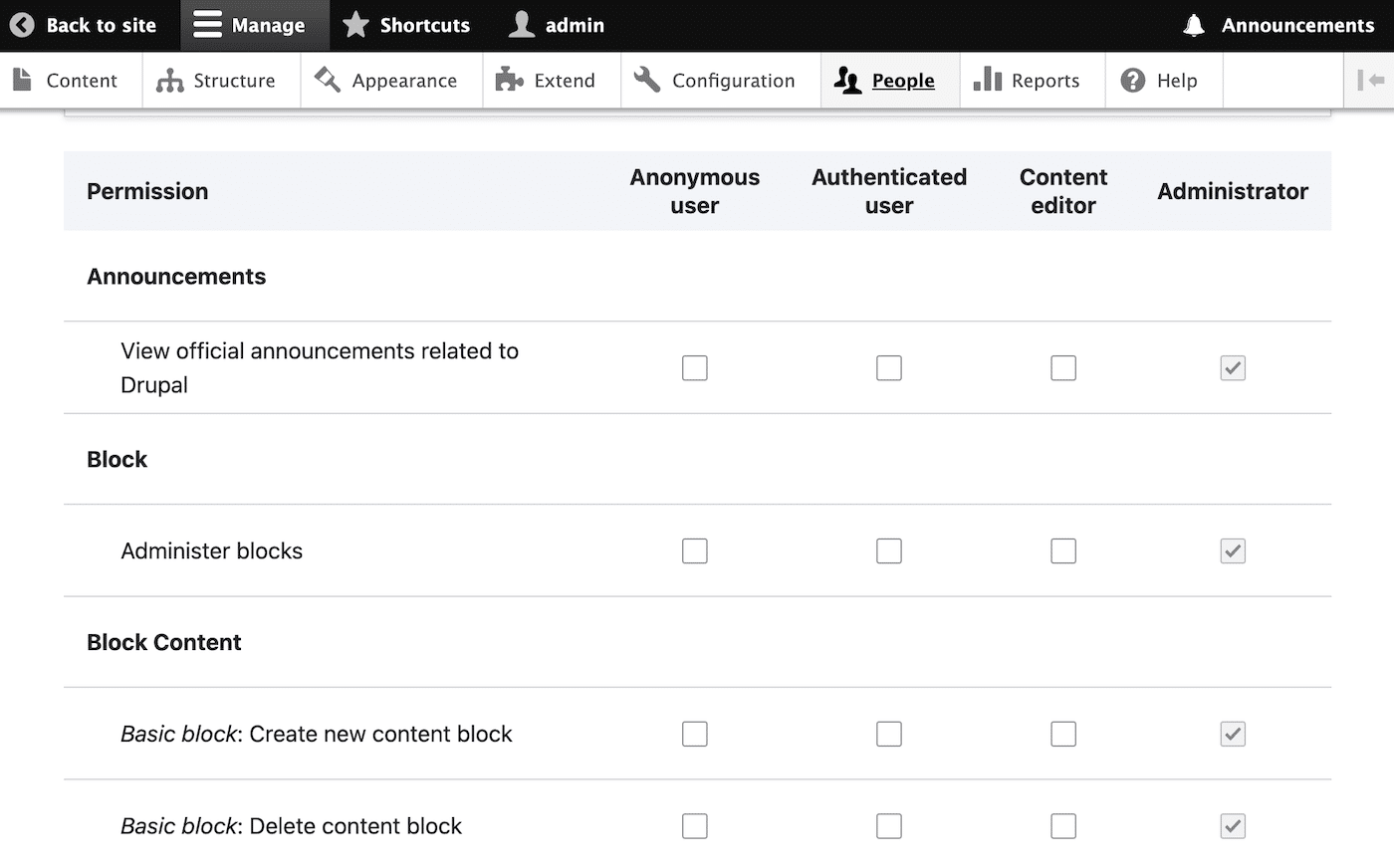This screenshot has height=868, width=1394.
Task: Click 'Basic block: Delete content block' text
Action: coord(291,826)
